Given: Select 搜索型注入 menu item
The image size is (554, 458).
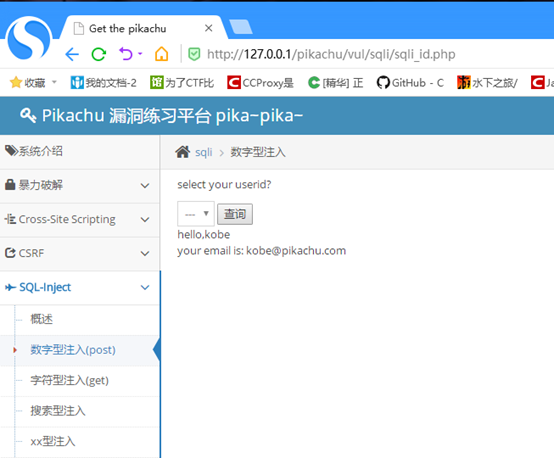Looking at the screenshot, I should tap(58, 411).
